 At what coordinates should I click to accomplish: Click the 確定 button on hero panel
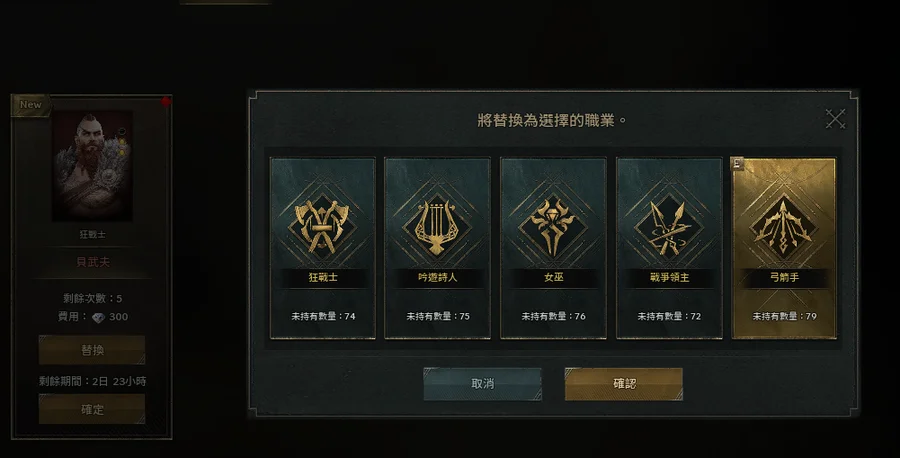coord(92,409)
